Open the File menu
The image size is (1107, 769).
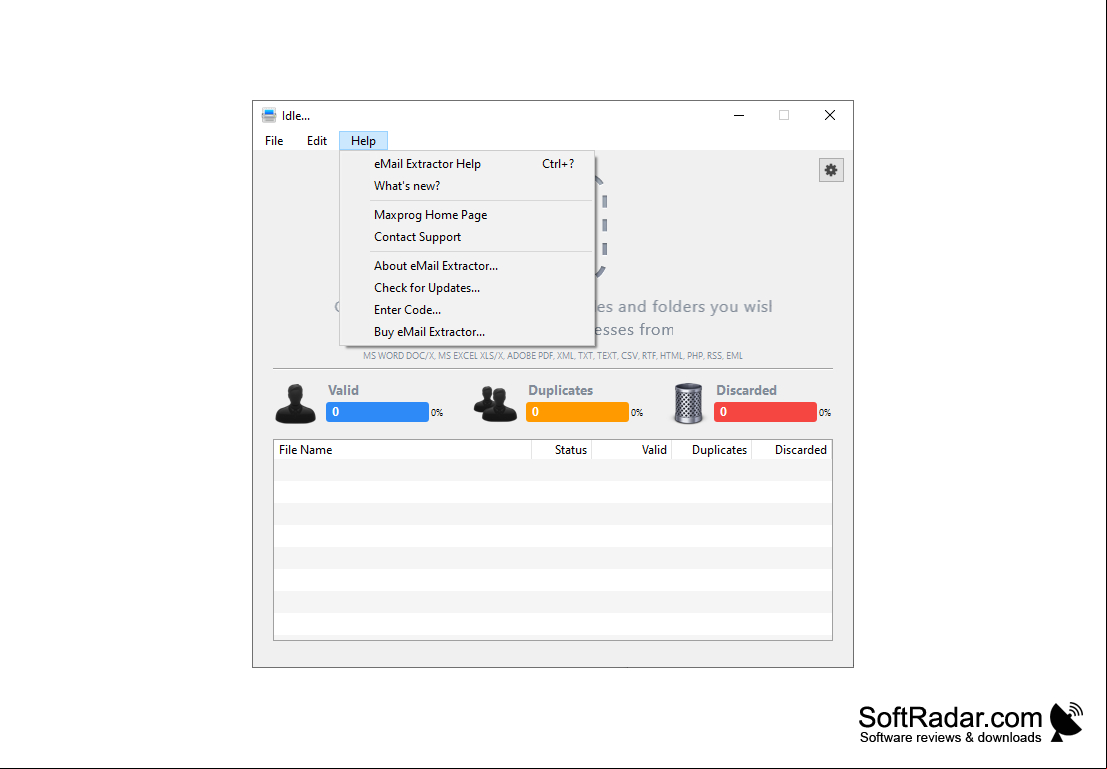click(x=274, y=141)
